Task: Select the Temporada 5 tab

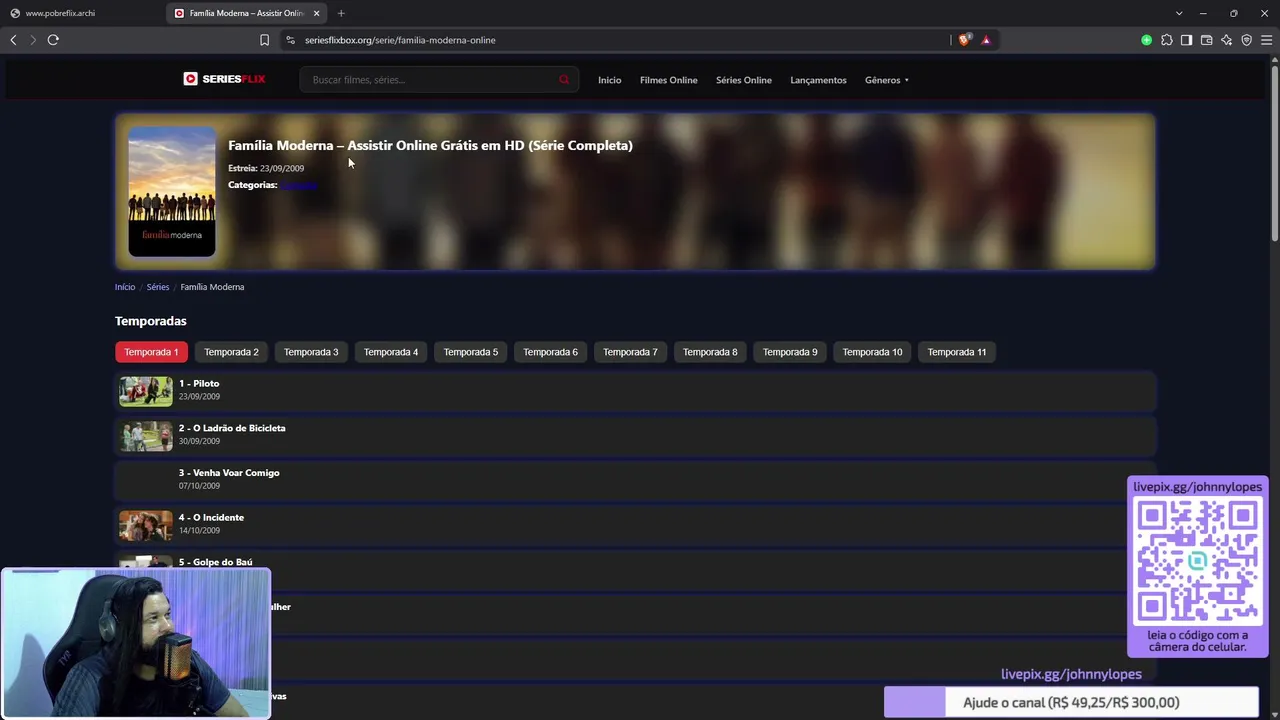Action: coord(471,352)
